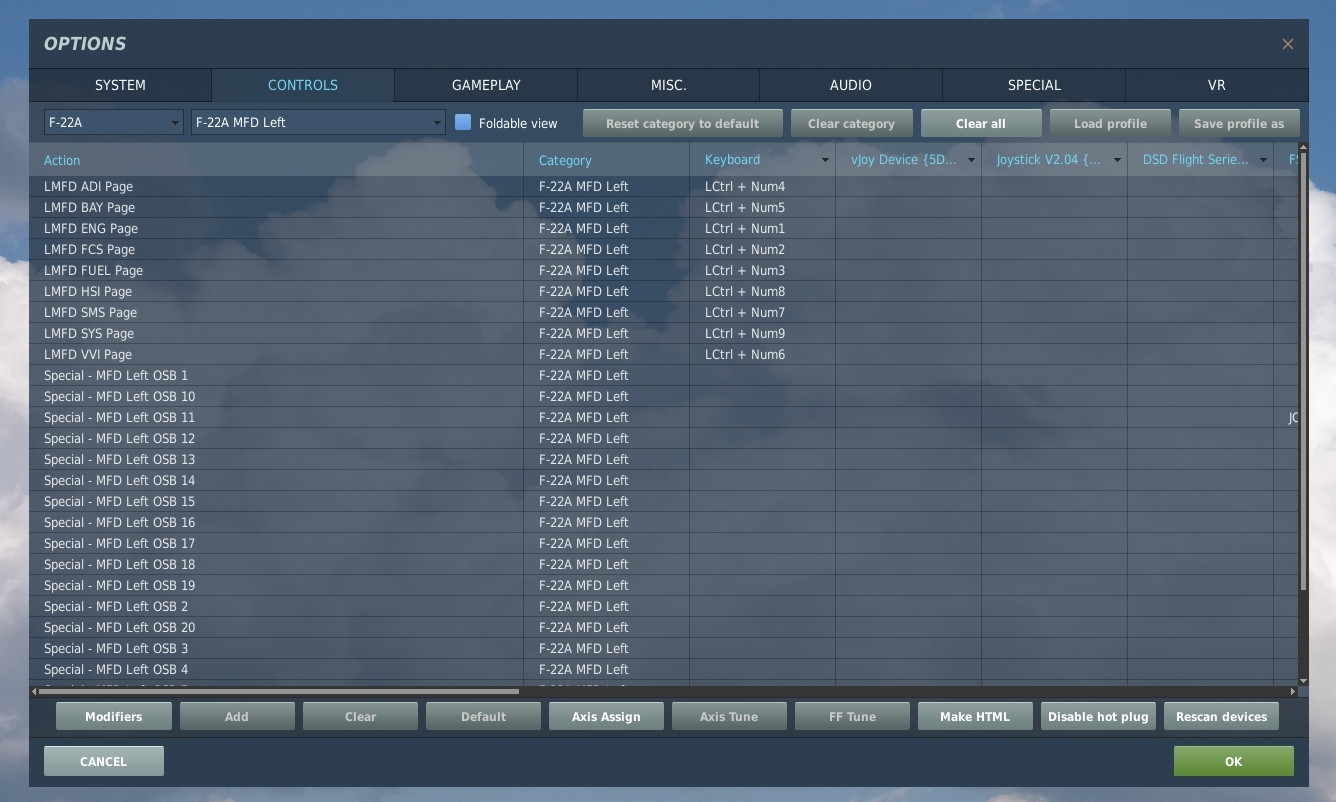Click the LCtrl + Num4 keyboard binding cell
1336x802 pixels.
coord(762,186)
